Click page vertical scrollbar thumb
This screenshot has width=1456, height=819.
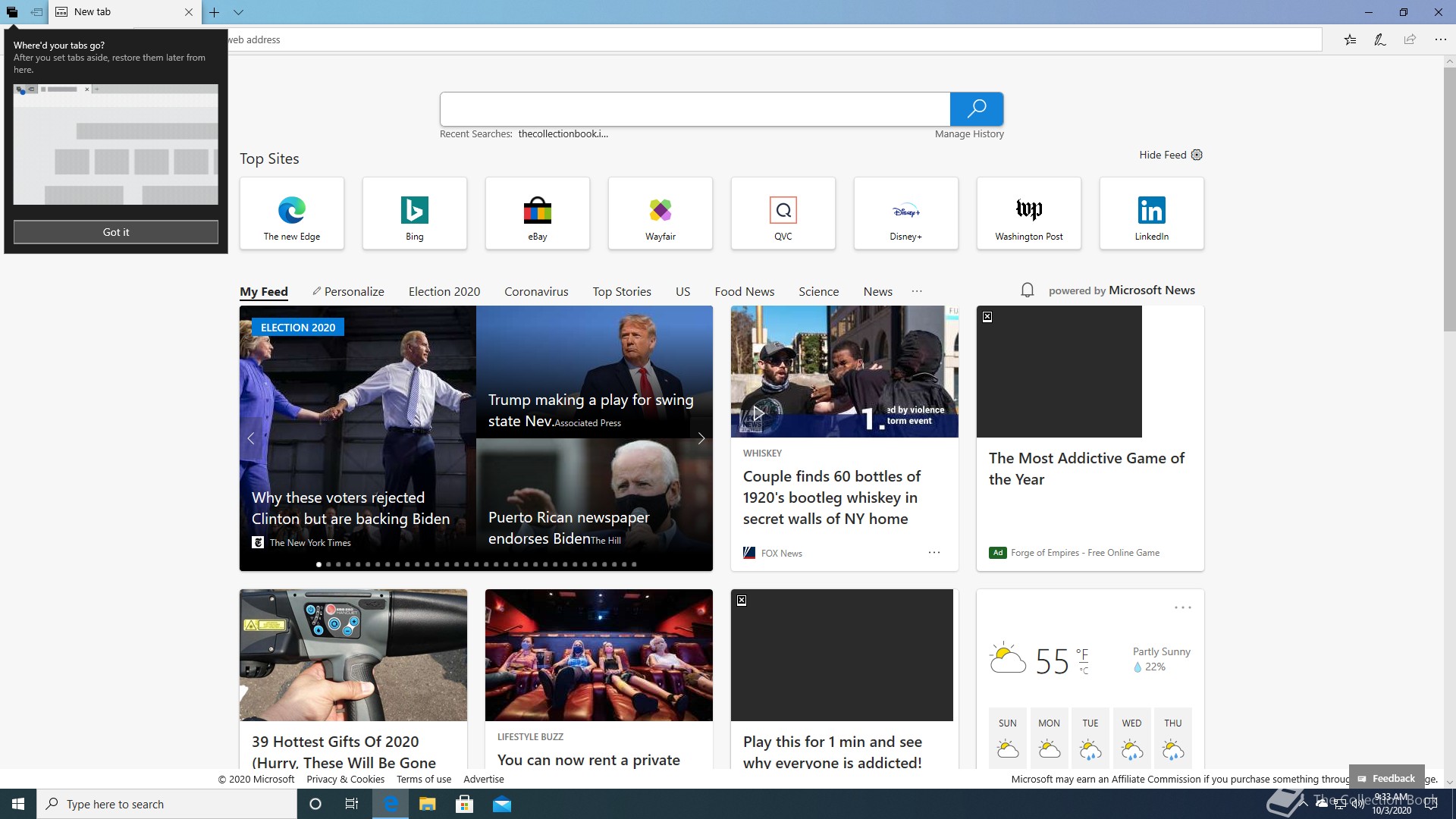point(1449,199)
